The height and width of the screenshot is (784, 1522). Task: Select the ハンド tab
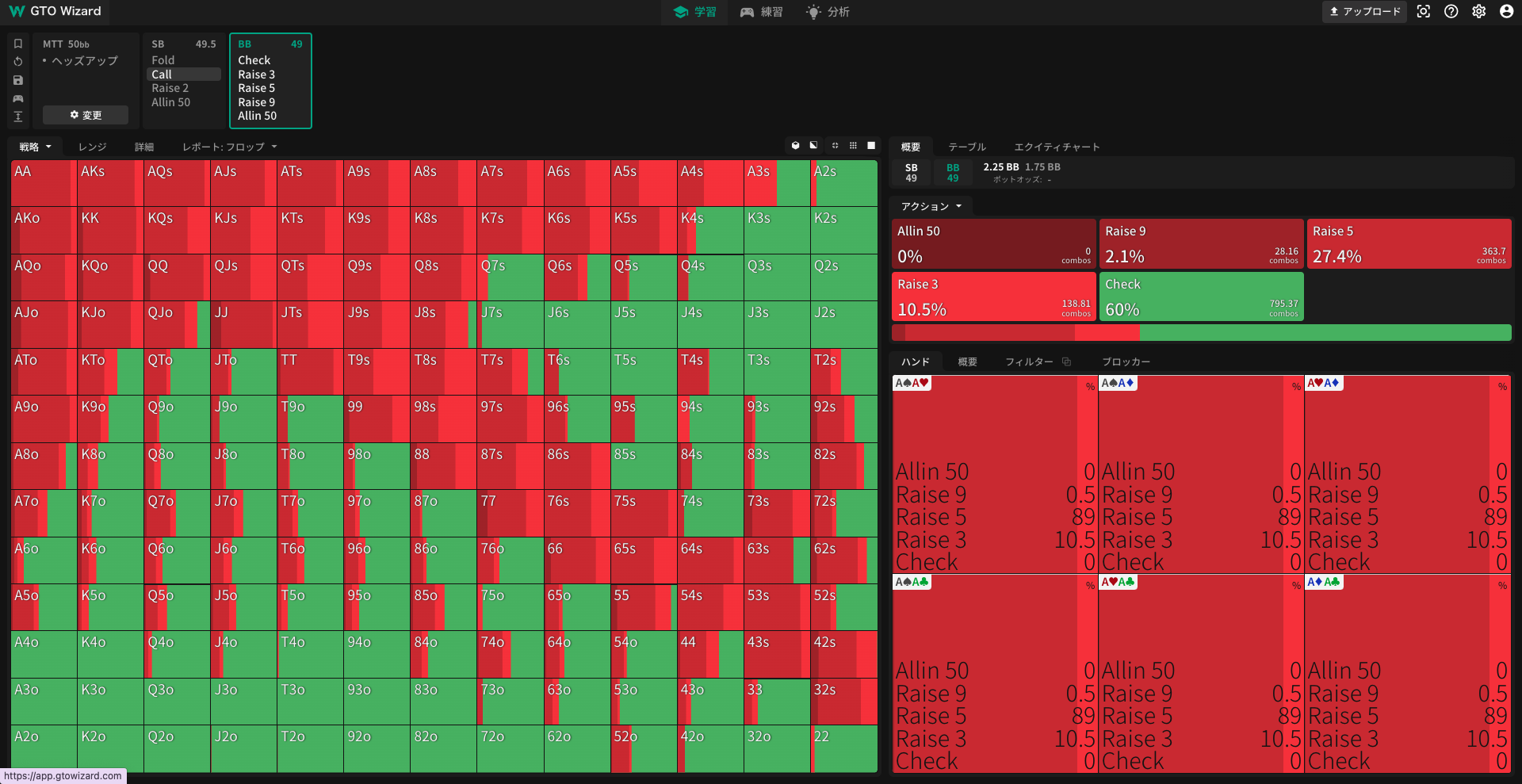(916, 361)
